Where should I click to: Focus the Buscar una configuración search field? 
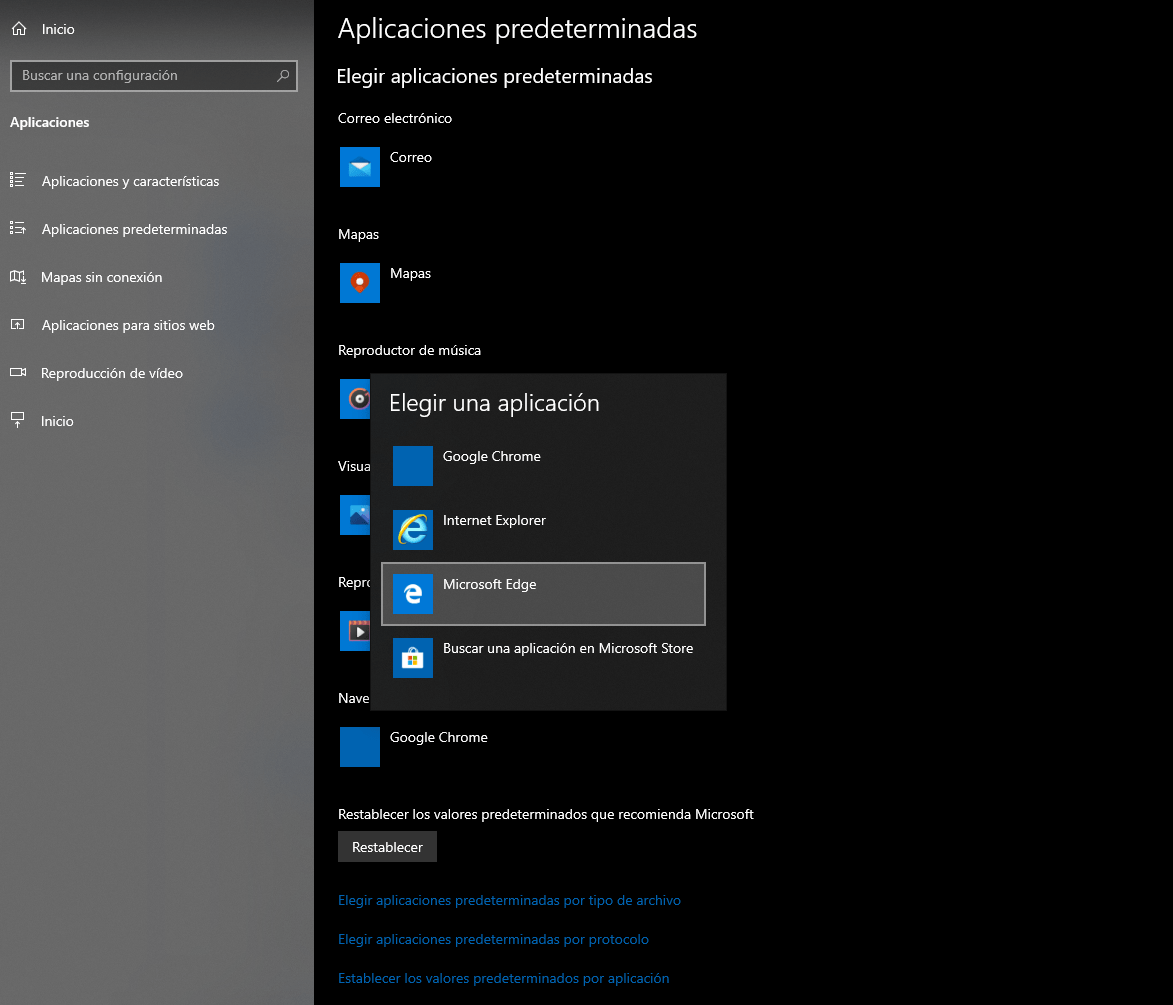154,76
